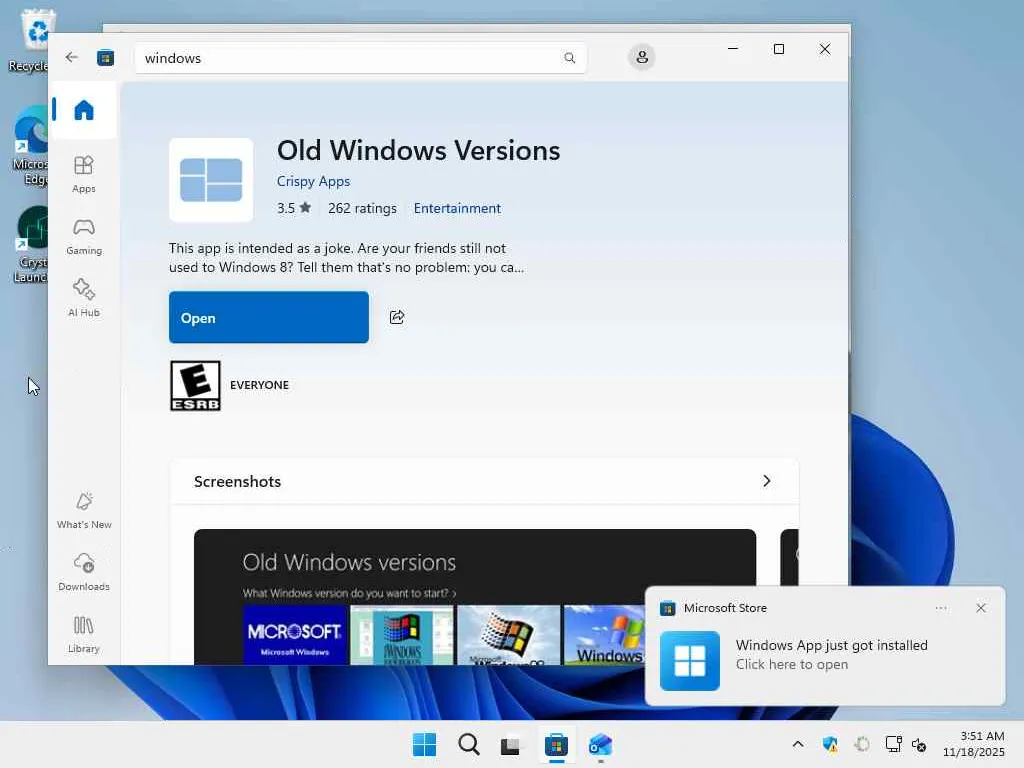
Task: Open What's New in sidebar
Action: click(84, 510)
